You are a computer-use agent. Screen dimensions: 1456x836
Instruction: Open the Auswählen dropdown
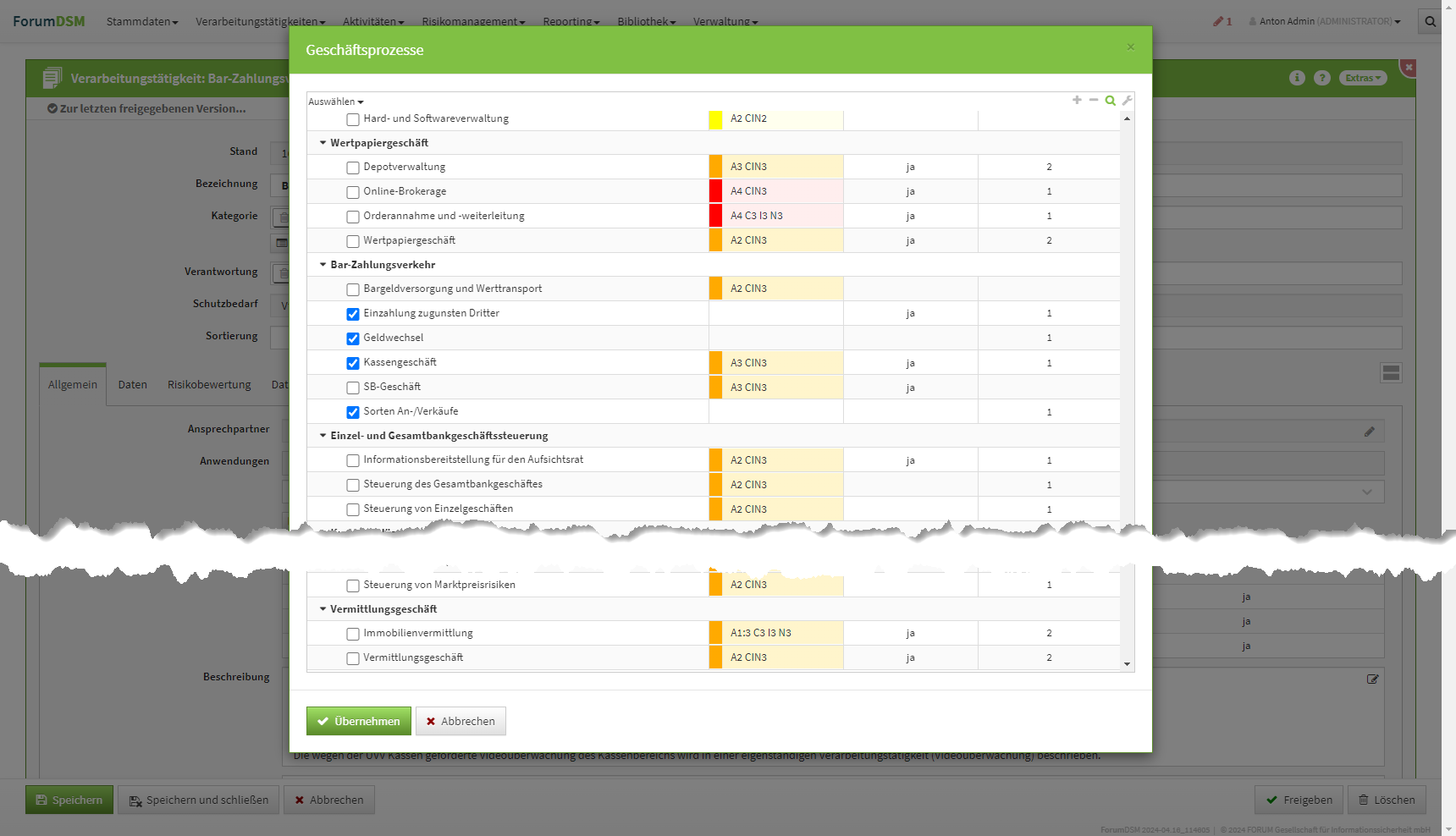335,102
